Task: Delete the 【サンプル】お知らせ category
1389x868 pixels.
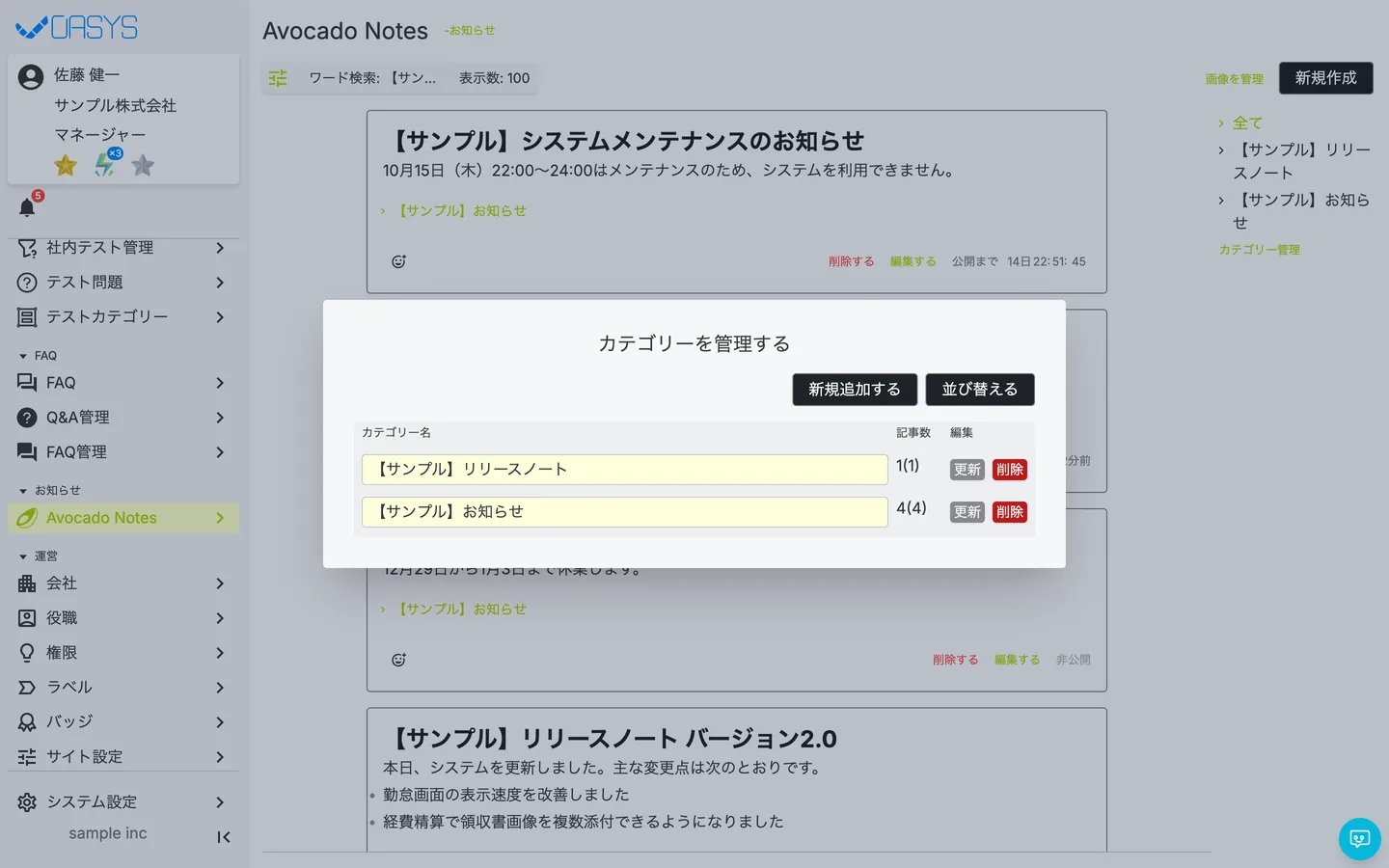Action: click(x=1010, y=512)
